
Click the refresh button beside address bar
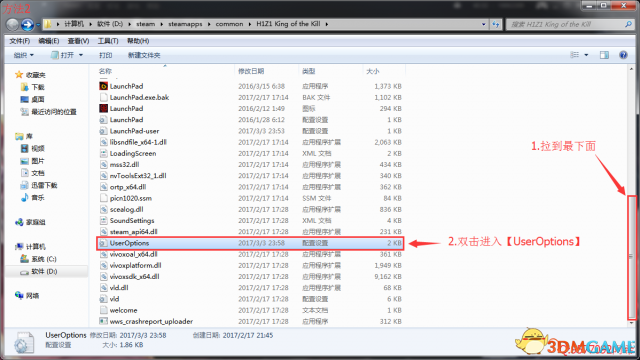pyautogui.click(x=496, y=24)
